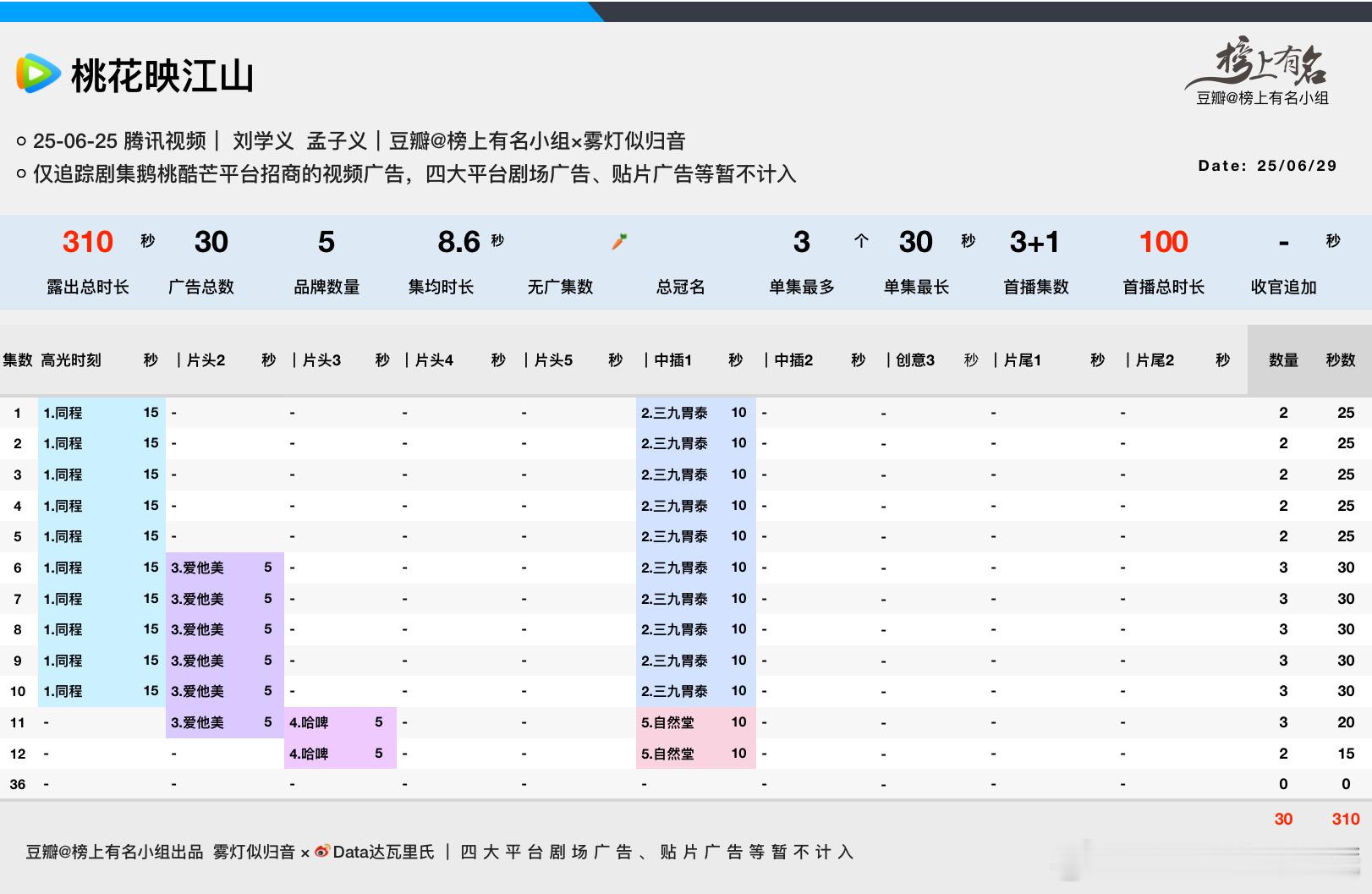Click the actor name 刘学义

pos(263,140)
